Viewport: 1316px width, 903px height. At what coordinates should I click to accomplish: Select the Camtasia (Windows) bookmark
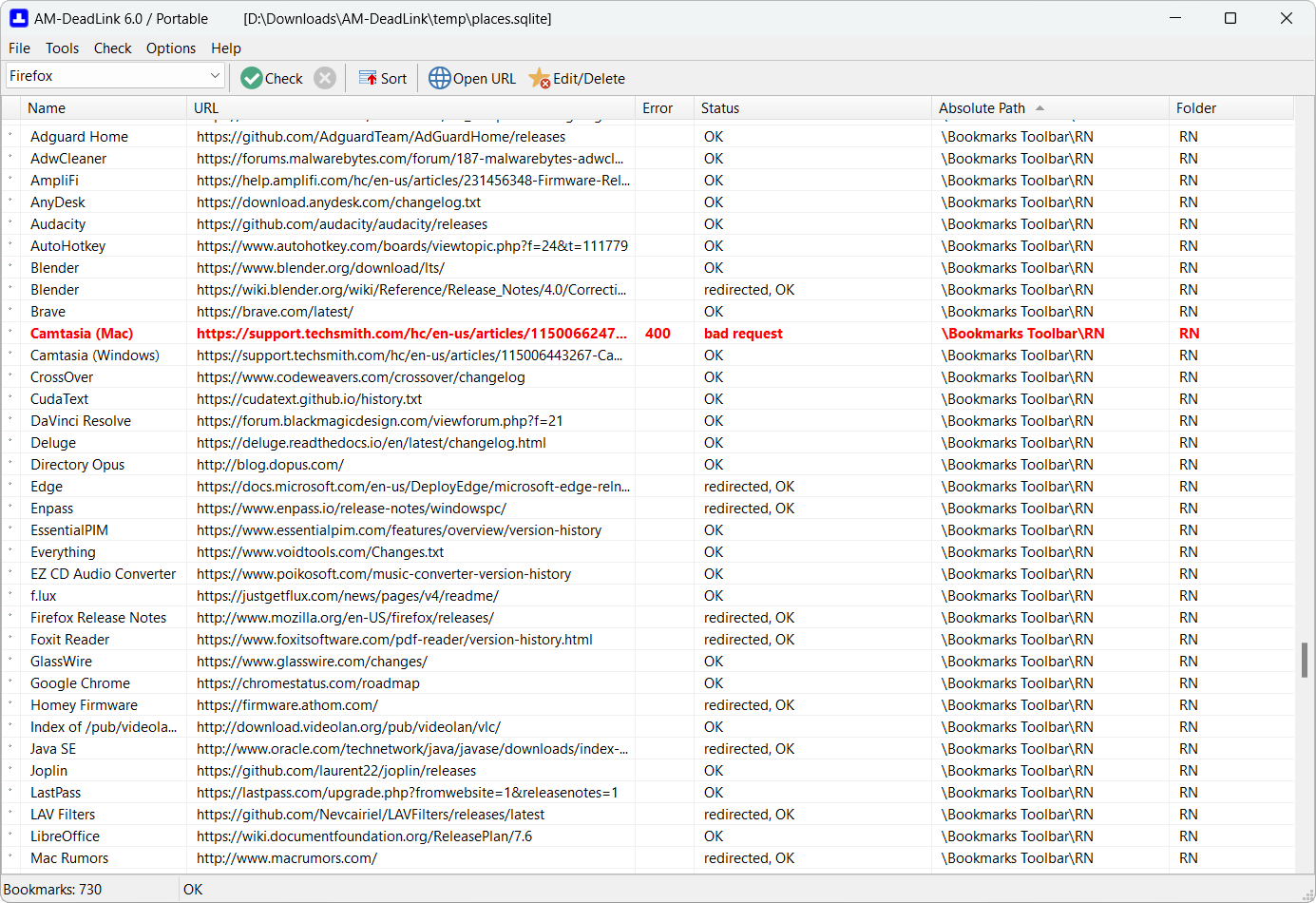pos(95,355)
